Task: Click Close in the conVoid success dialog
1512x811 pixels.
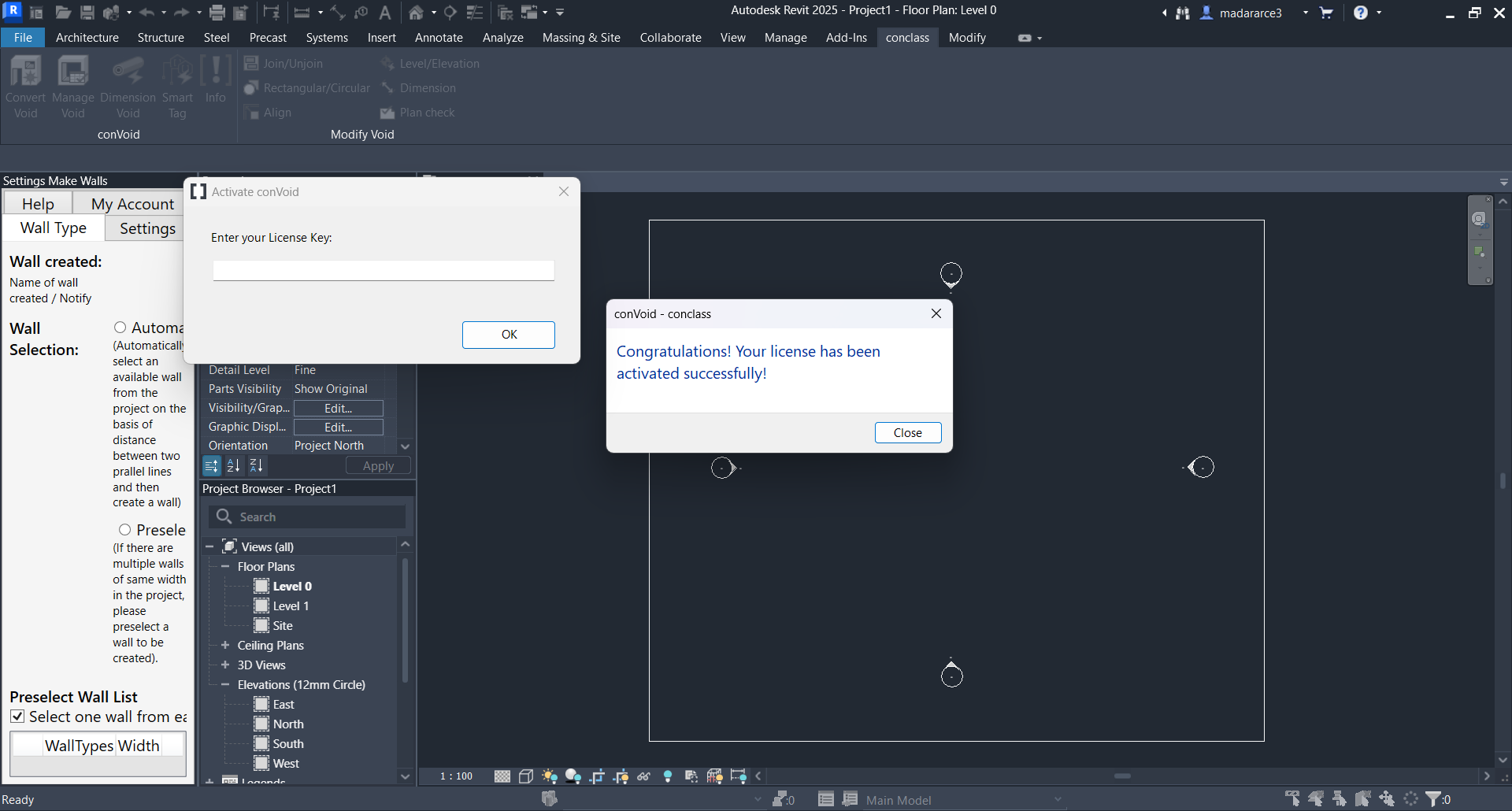Action: [x=908, y=433]
